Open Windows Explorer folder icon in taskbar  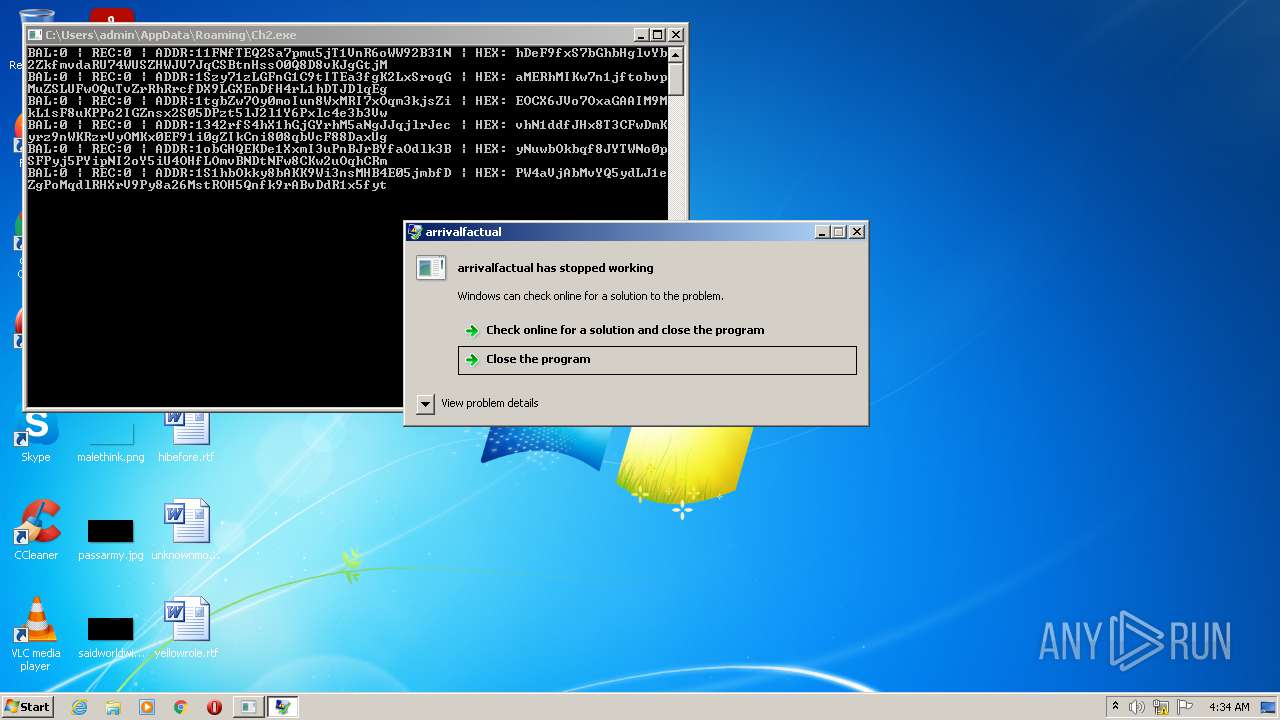pos(113,707)
